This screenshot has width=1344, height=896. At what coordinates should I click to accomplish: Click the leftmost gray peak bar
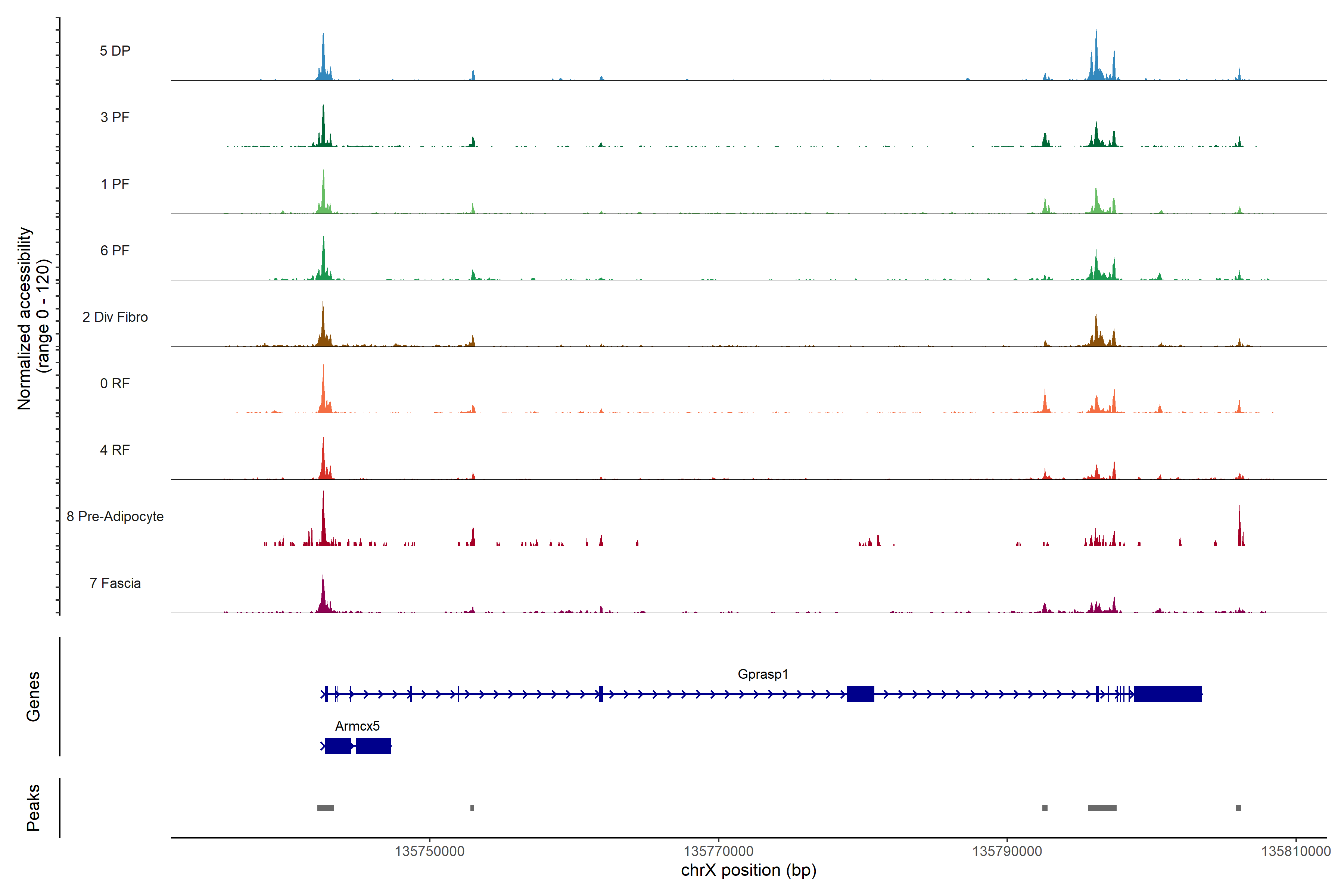325,808
